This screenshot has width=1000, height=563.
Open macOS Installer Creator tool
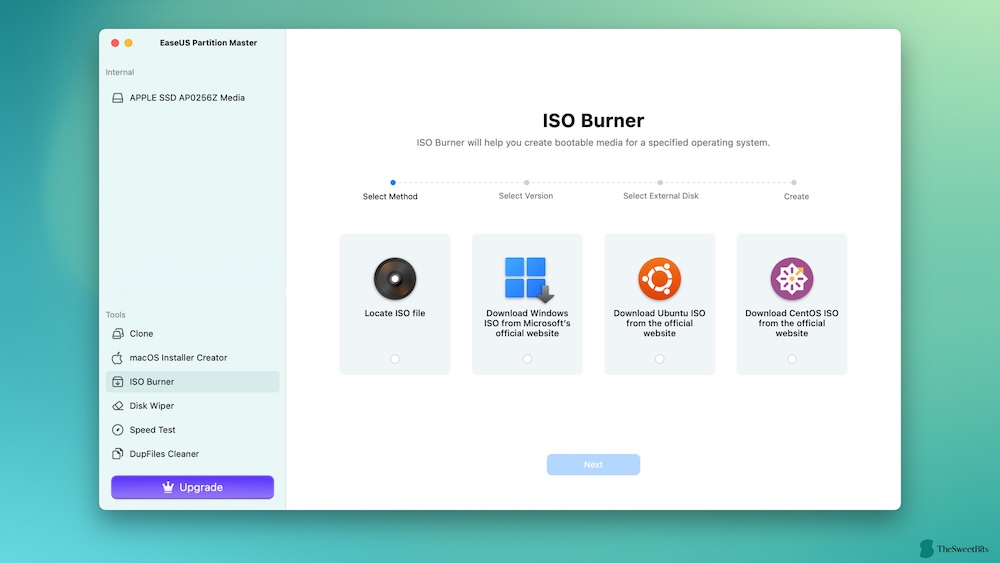(x=193, y=358)
